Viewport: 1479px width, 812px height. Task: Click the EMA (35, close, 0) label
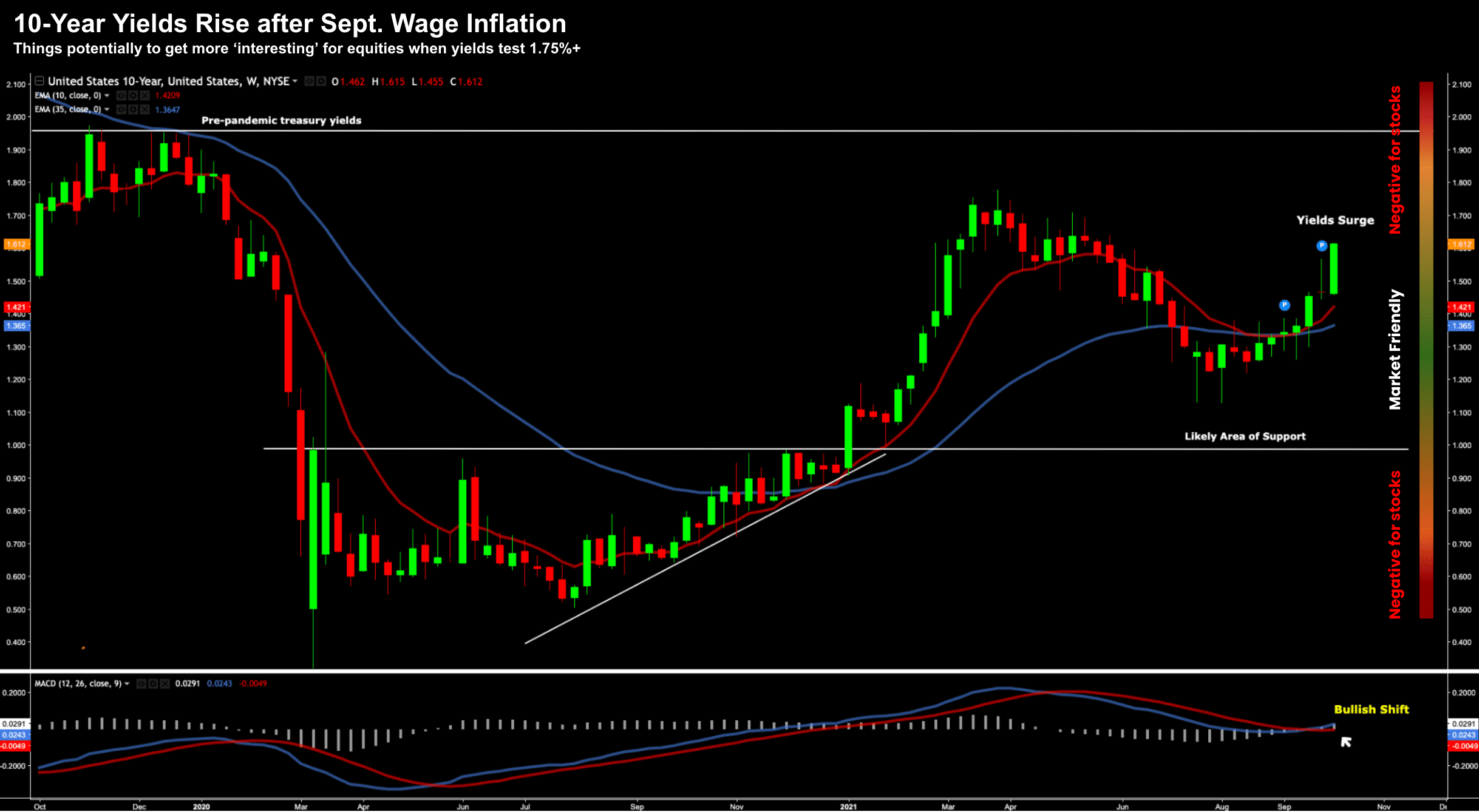[67, 109]
